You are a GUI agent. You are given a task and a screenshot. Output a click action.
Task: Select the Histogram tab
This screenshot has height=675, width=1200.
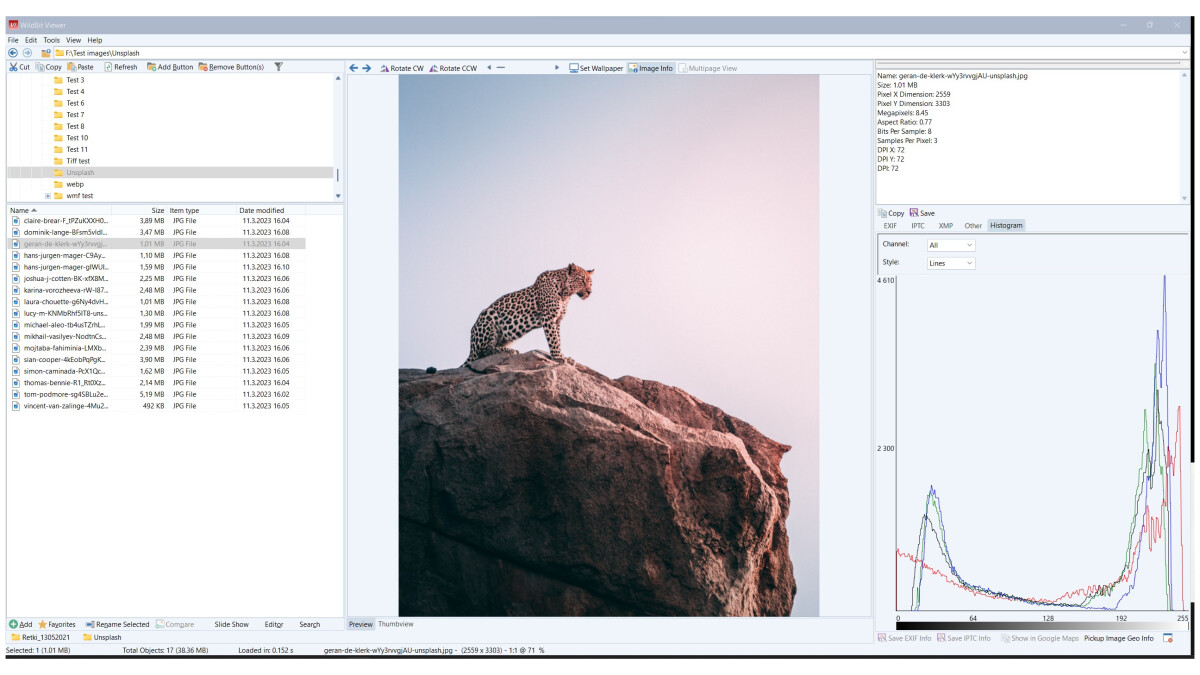coord(1006,226)
